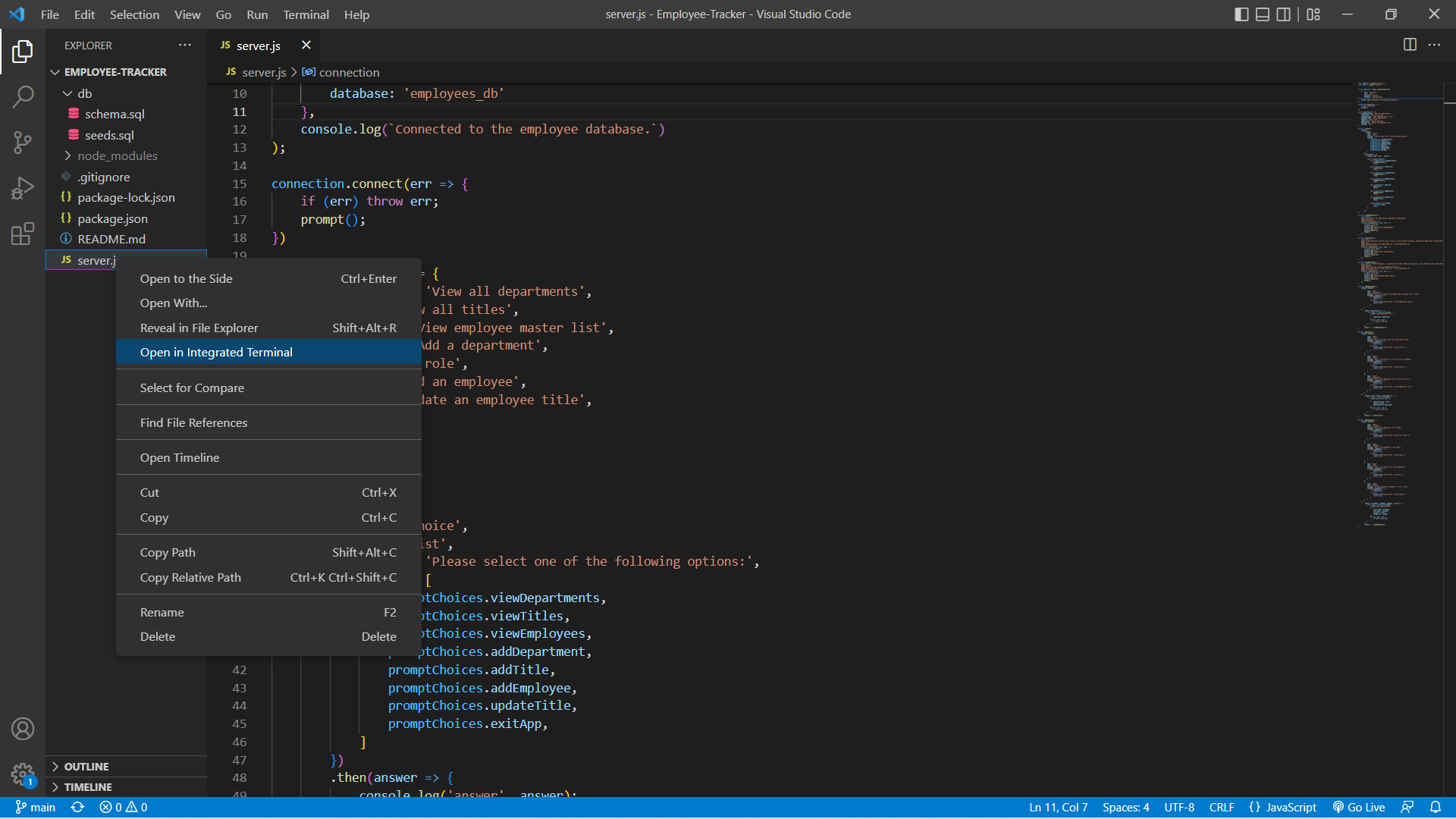The image size is (1456, 819).
Task: Expand the node_modules folder
Action: (127, 155)
